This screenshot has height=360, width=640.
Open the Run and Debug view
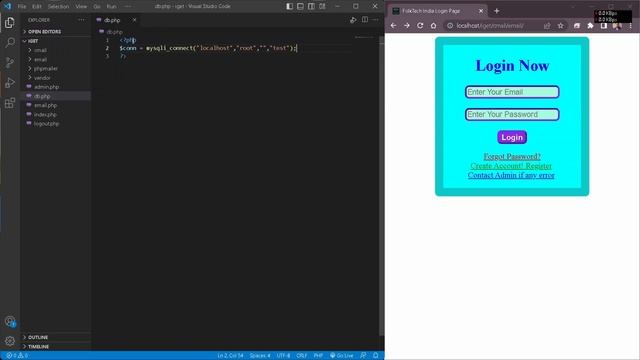(x=10, y=82)
